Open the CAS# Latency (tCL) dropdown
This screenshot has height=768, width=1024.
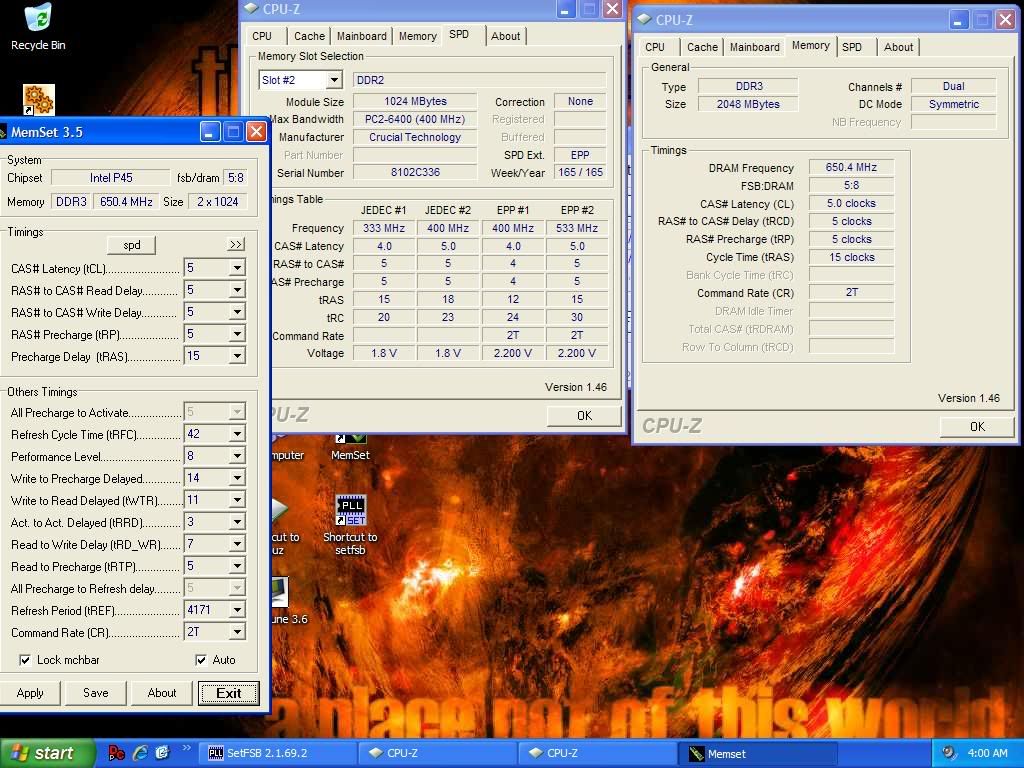[237, 268]
